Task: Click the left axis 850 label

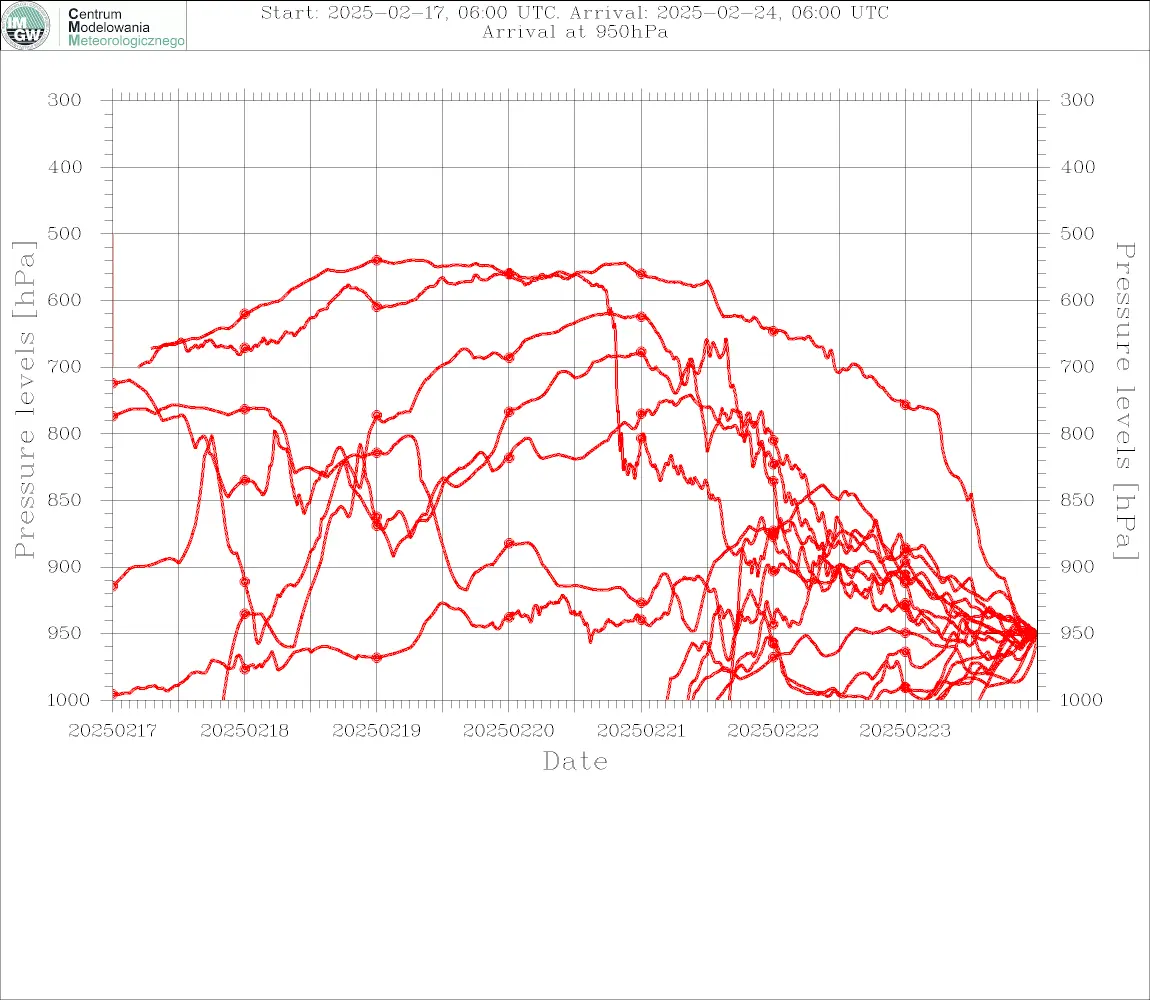Action: point(65,500)
